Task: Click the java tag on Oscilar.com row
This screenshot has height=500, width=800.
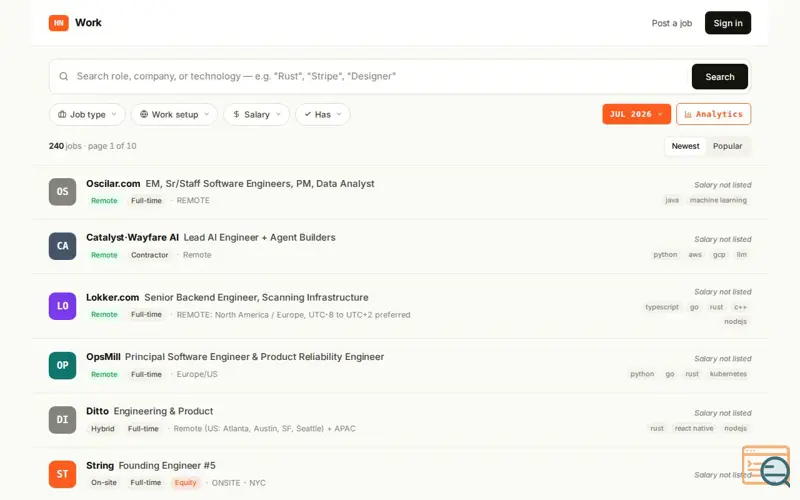Action: click(672, 201)
